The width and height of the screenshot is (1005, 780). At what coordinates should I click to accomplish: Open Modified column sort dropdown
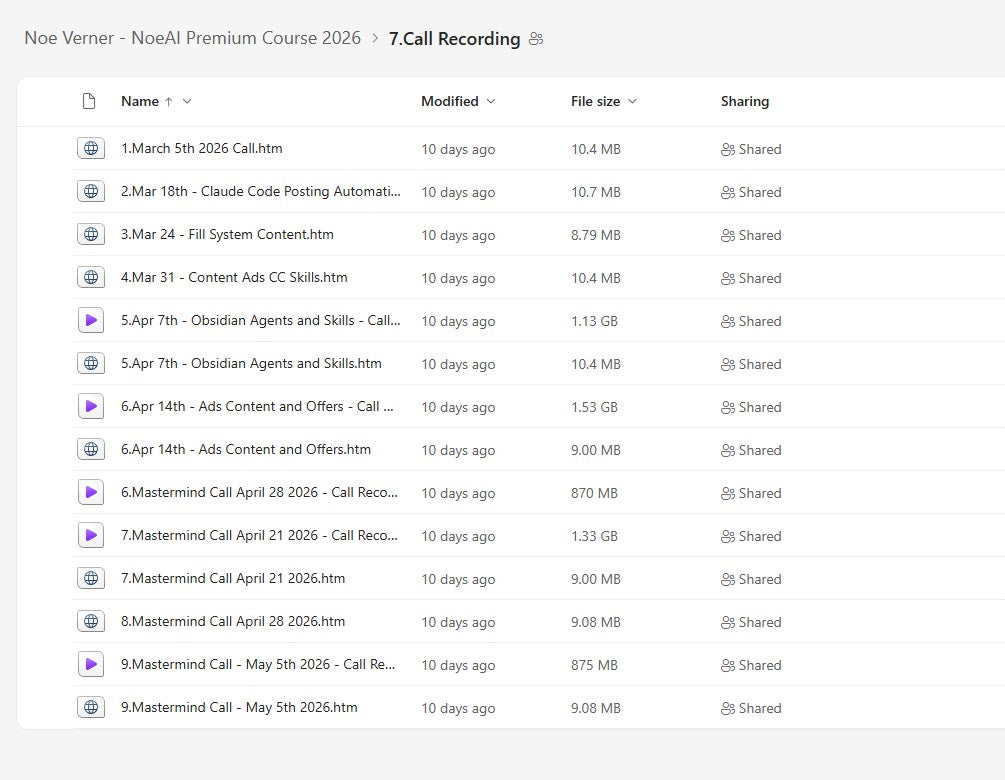[491, 101]
